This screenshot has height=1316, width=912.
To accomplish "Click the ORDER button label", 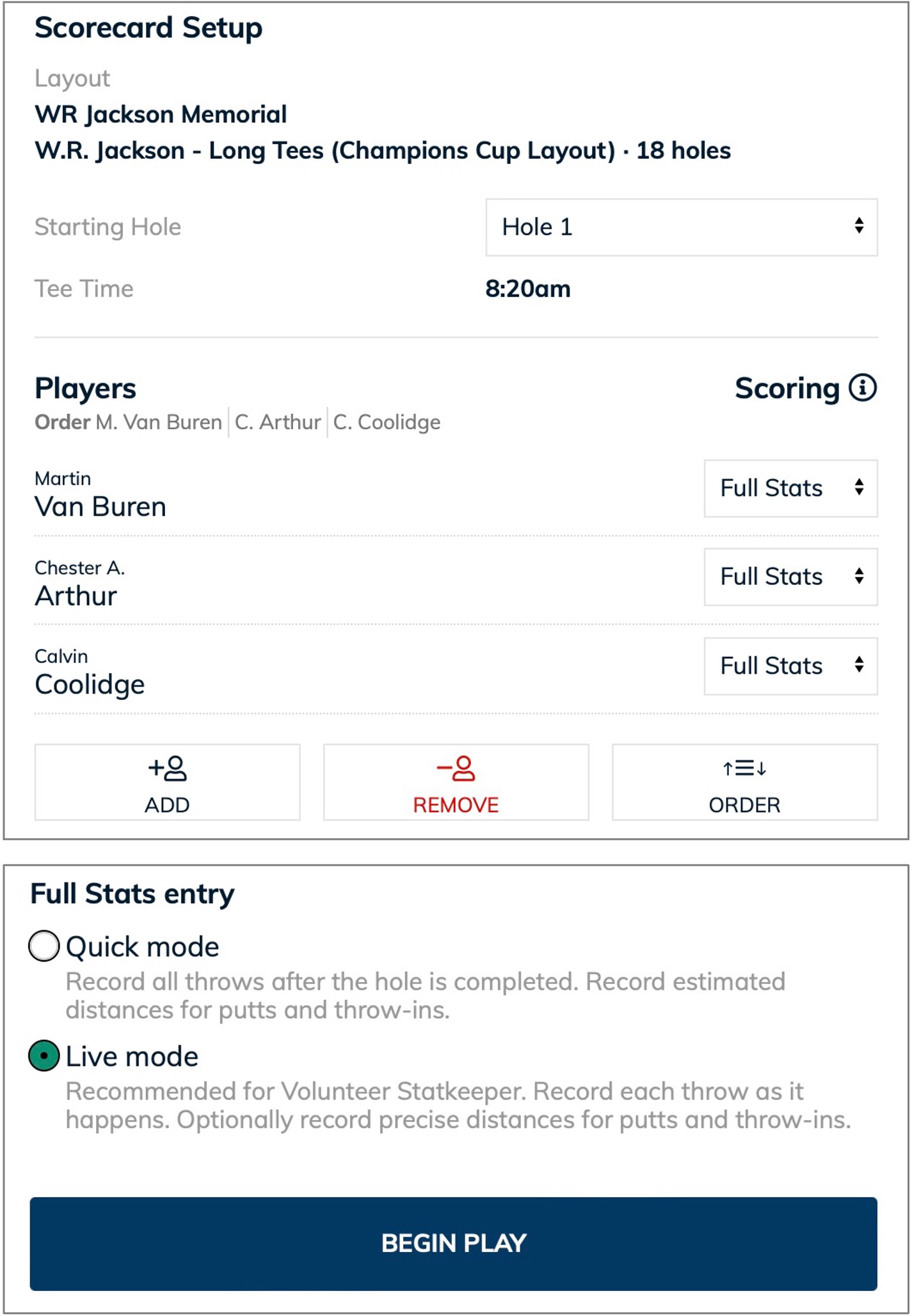I will click(x=744, y=805).
